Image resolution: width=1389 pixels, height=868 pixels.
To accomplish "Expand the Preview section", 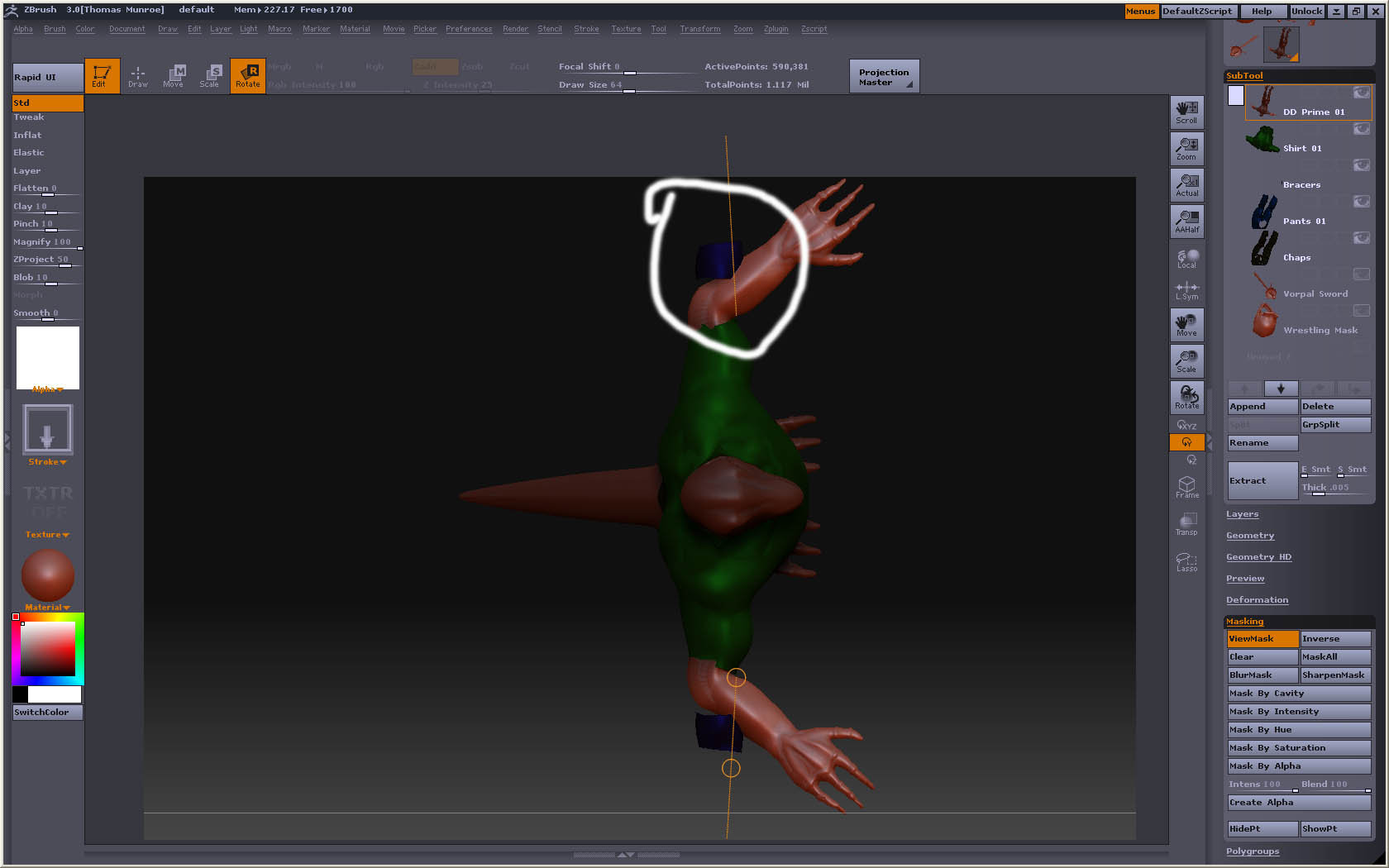I will coord(1245,579).
